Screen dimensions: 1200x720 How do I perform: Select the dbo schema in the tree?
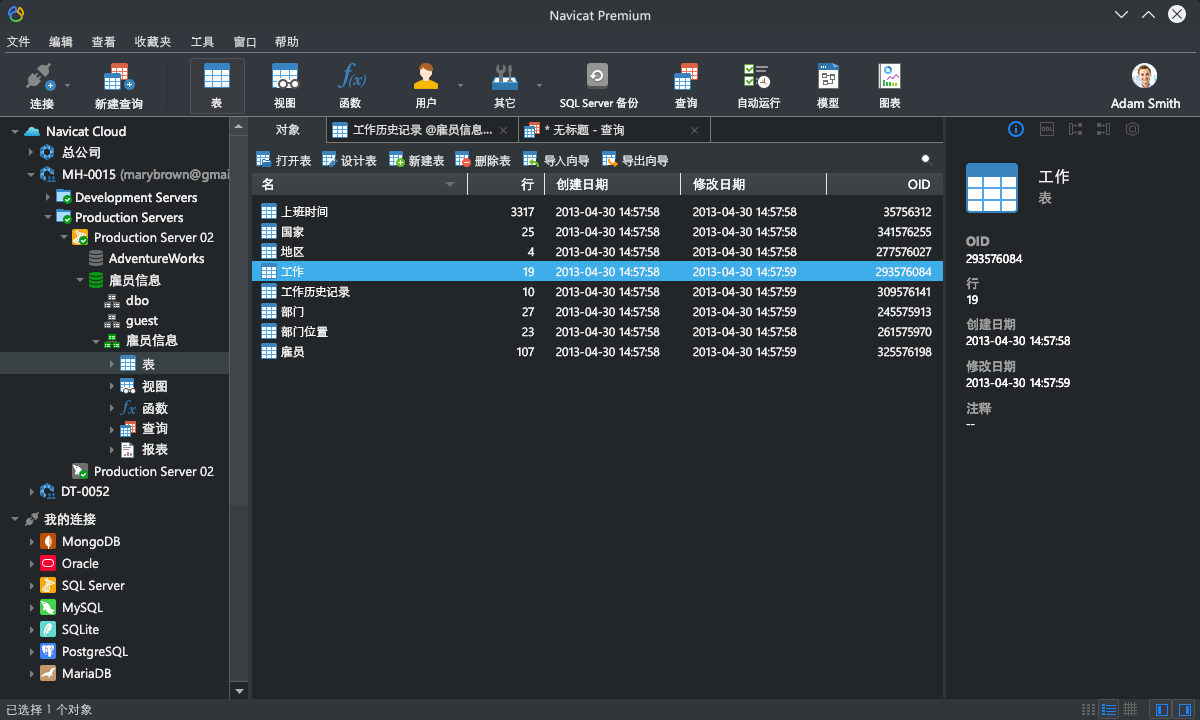click(x=137, y=300)
